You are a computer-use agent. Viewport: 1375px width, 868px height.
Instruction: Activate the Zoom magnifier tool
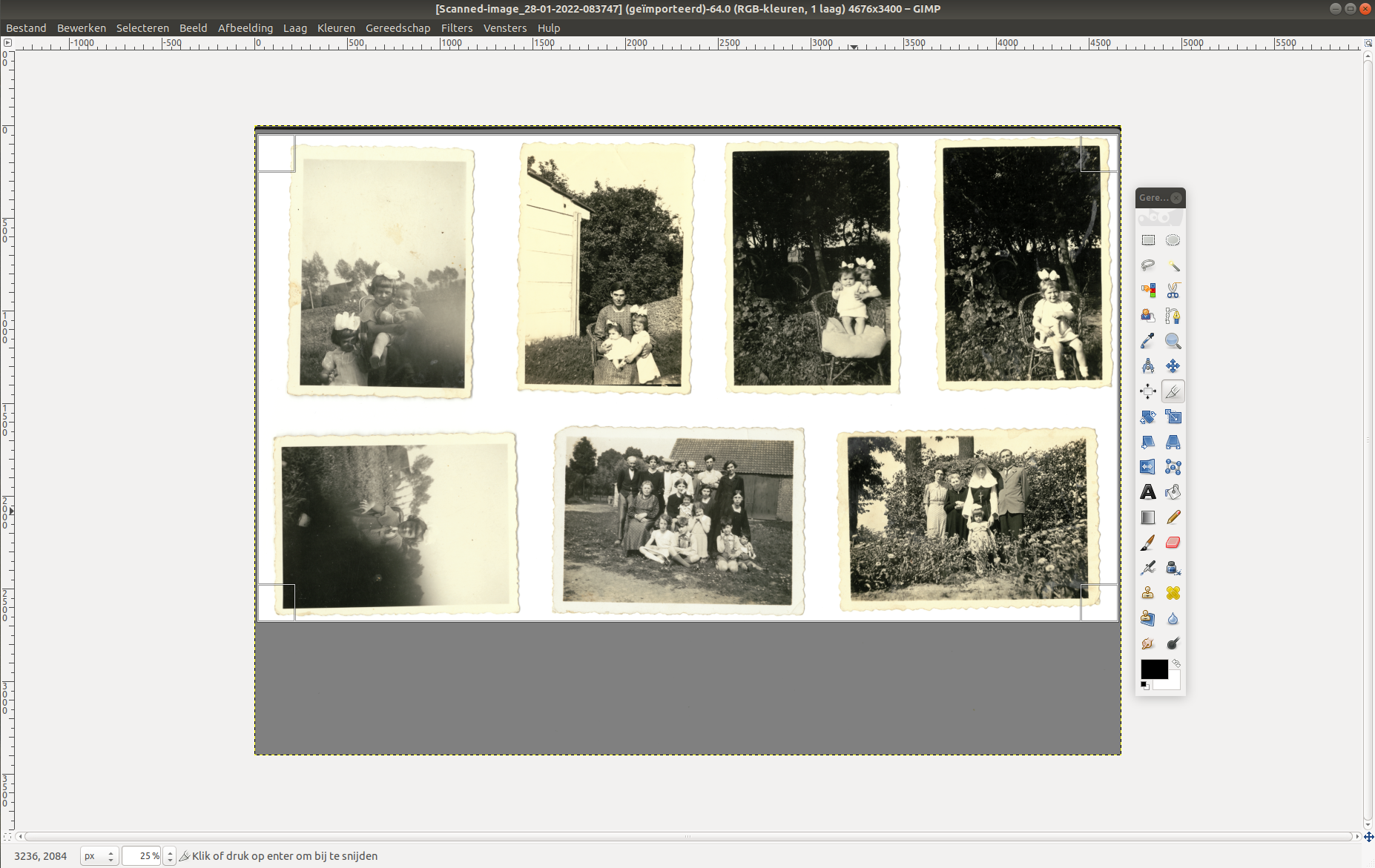[x=1173, y=341]
